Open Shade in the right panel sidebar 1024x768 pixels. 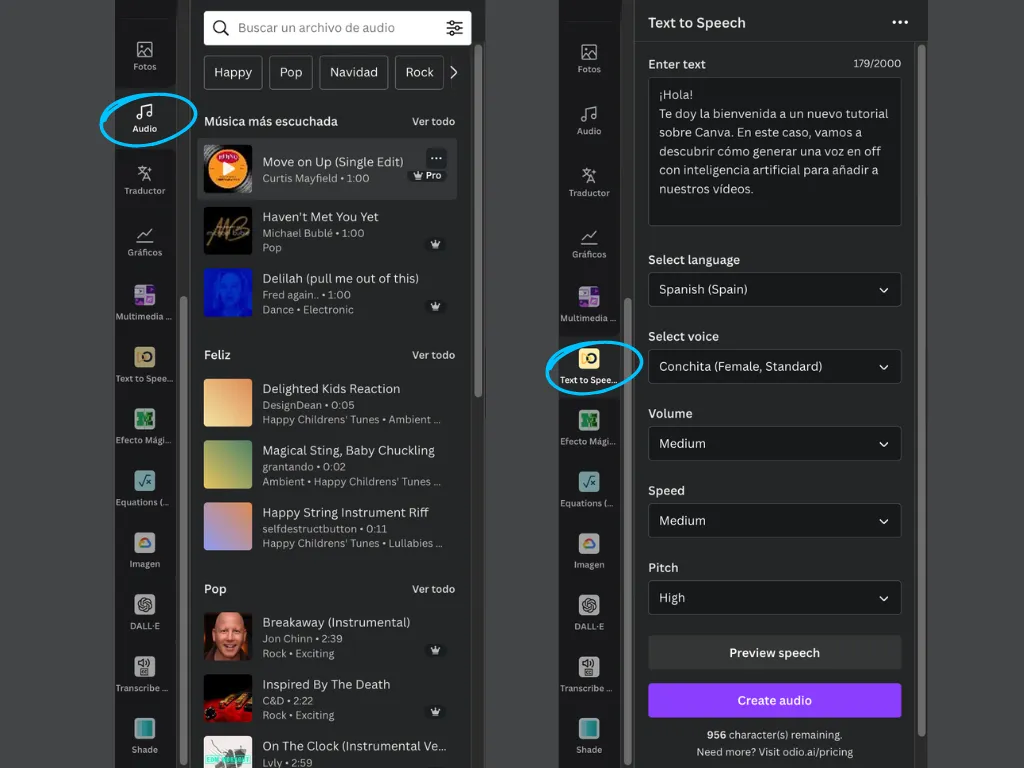coord(589,736)
